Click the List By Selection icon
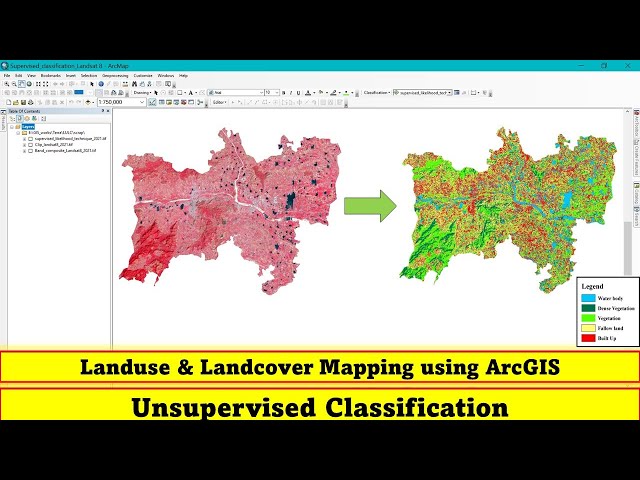Screen dimensions: 640x480 [x=34, y=118]
